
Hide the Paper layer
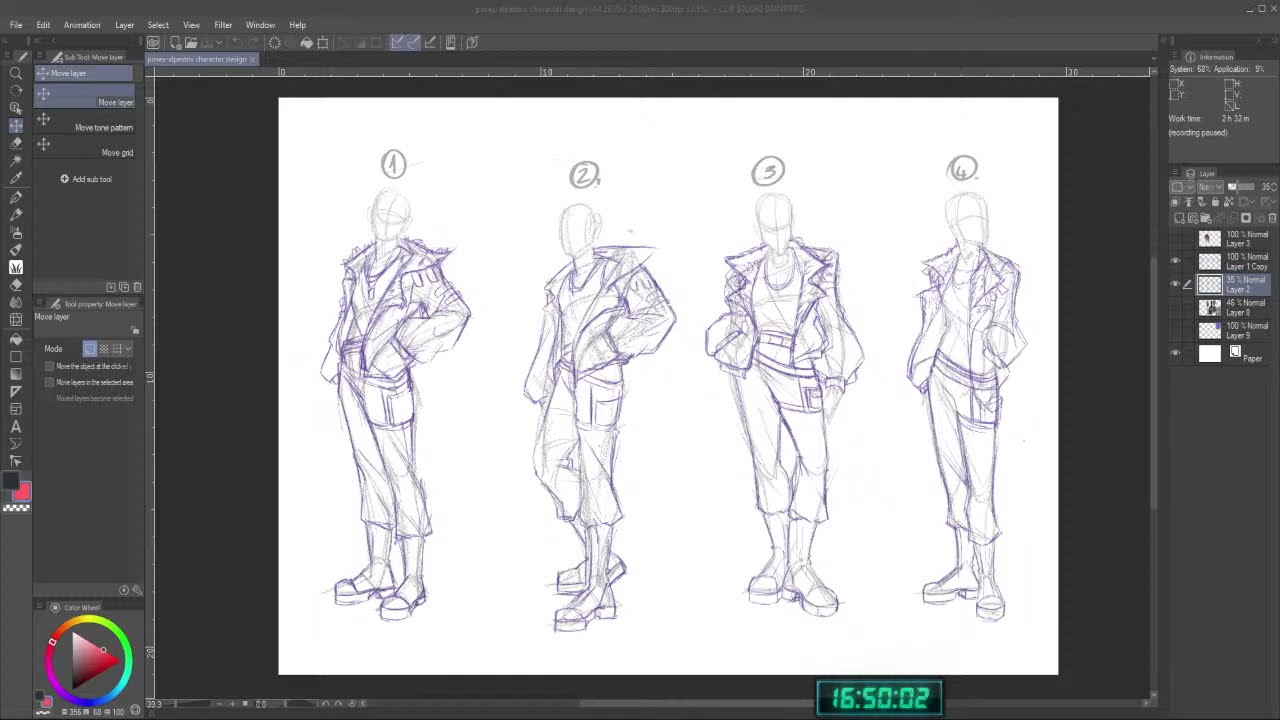pos(1175,353)
